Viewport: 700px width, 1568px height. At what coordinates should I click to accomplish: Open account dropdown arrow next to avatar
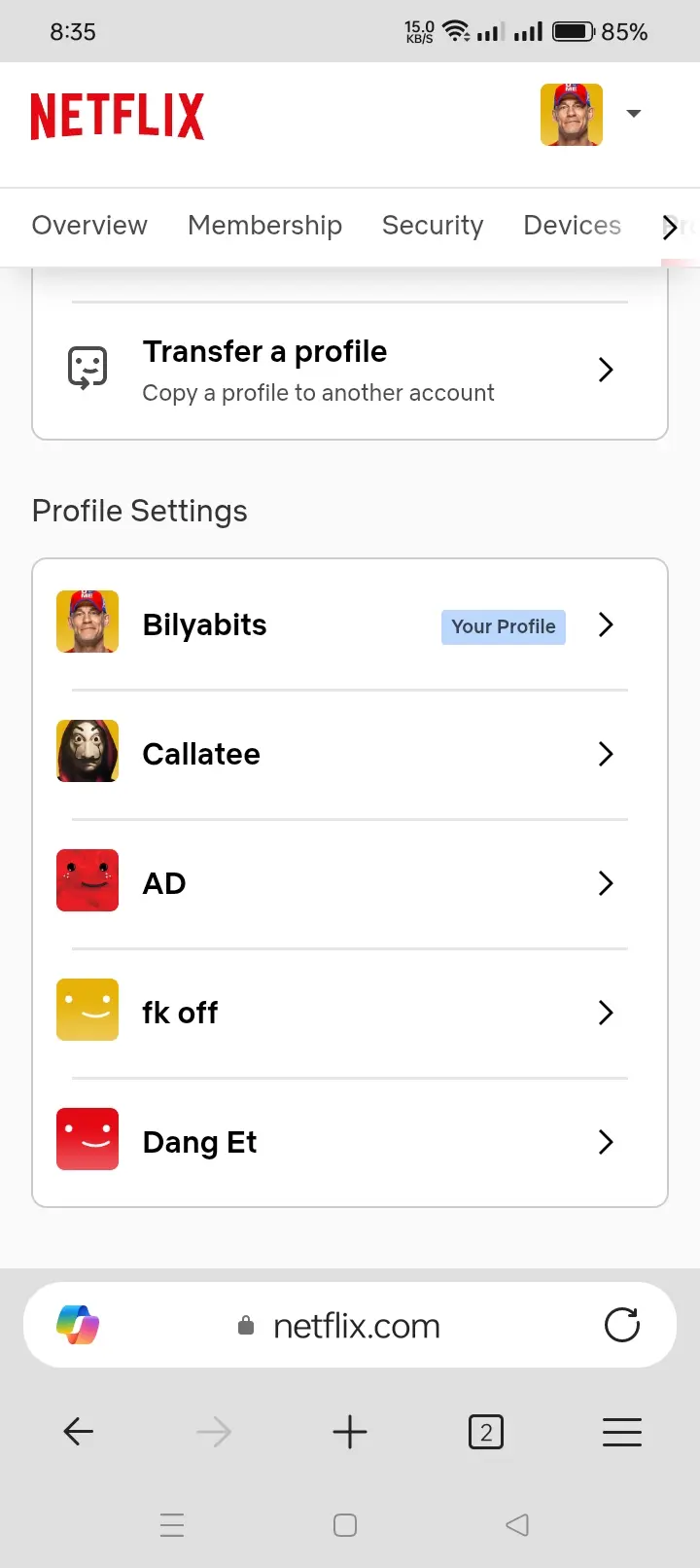(634, 114)
